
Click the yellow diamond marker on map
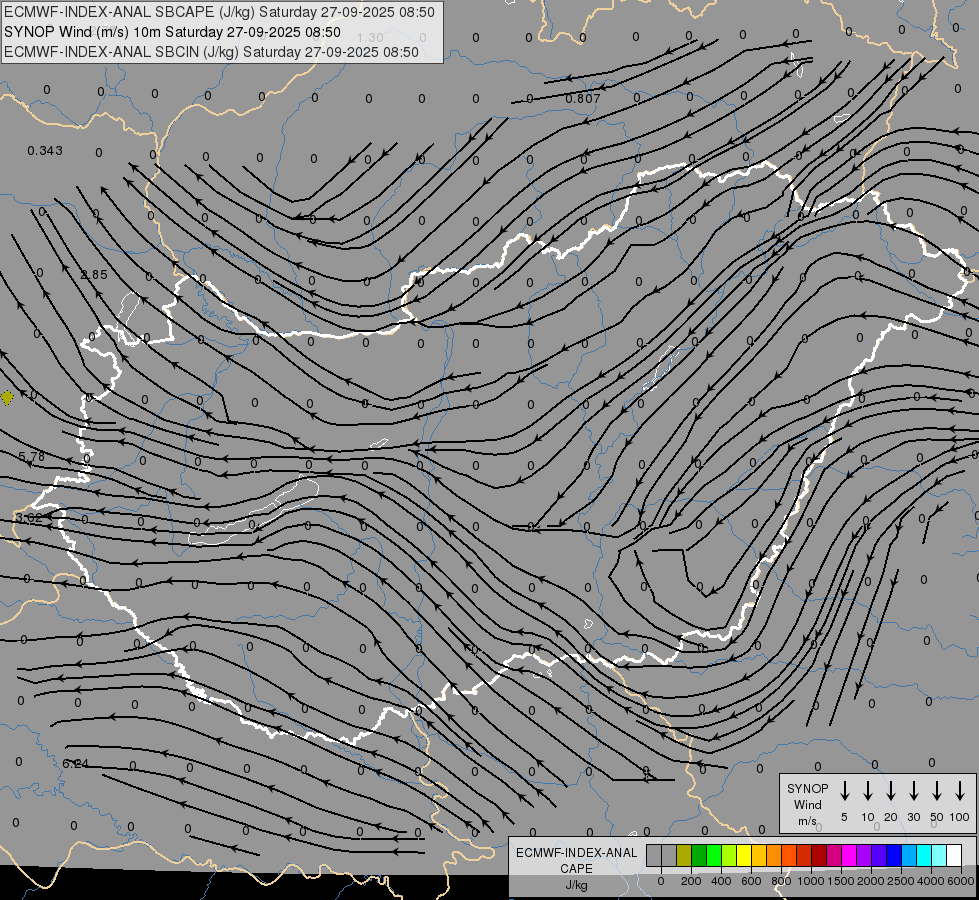7,397
